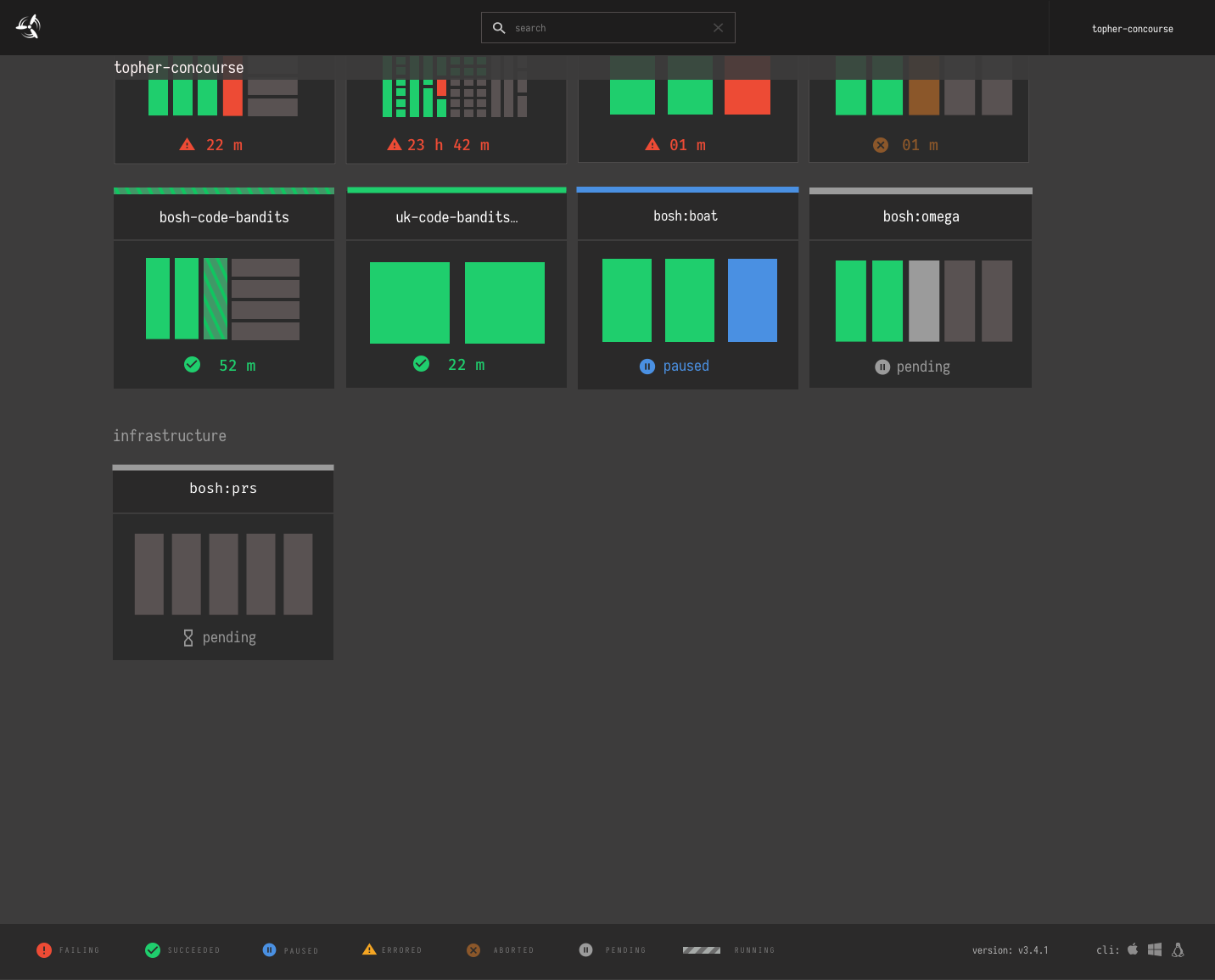
Task: Click the Apple CLI download icon
Action: 1134,950
